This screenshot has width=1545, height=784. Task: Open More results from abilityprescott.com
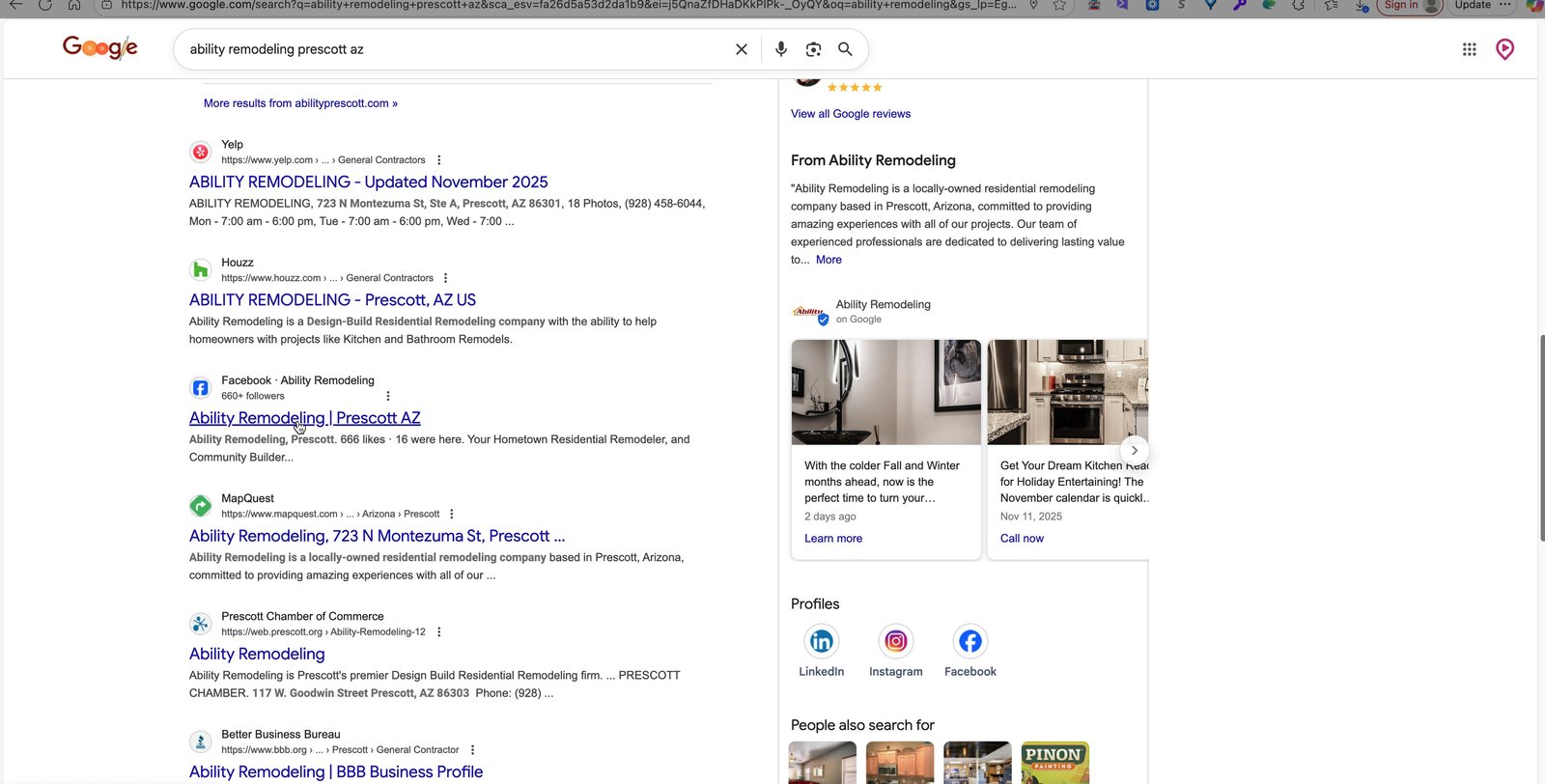300,103
